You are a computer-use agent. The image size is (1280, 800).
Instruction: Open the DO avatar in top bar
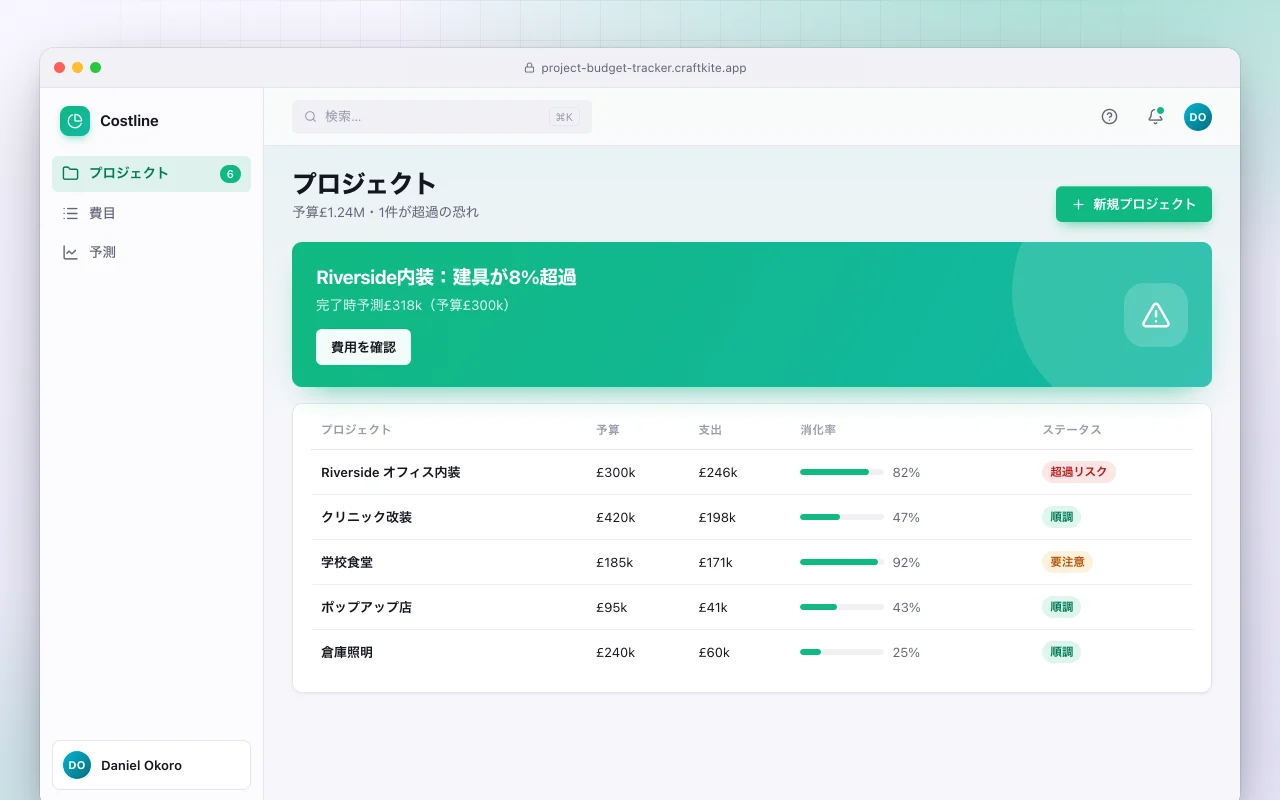click(x=1198, y=117)
